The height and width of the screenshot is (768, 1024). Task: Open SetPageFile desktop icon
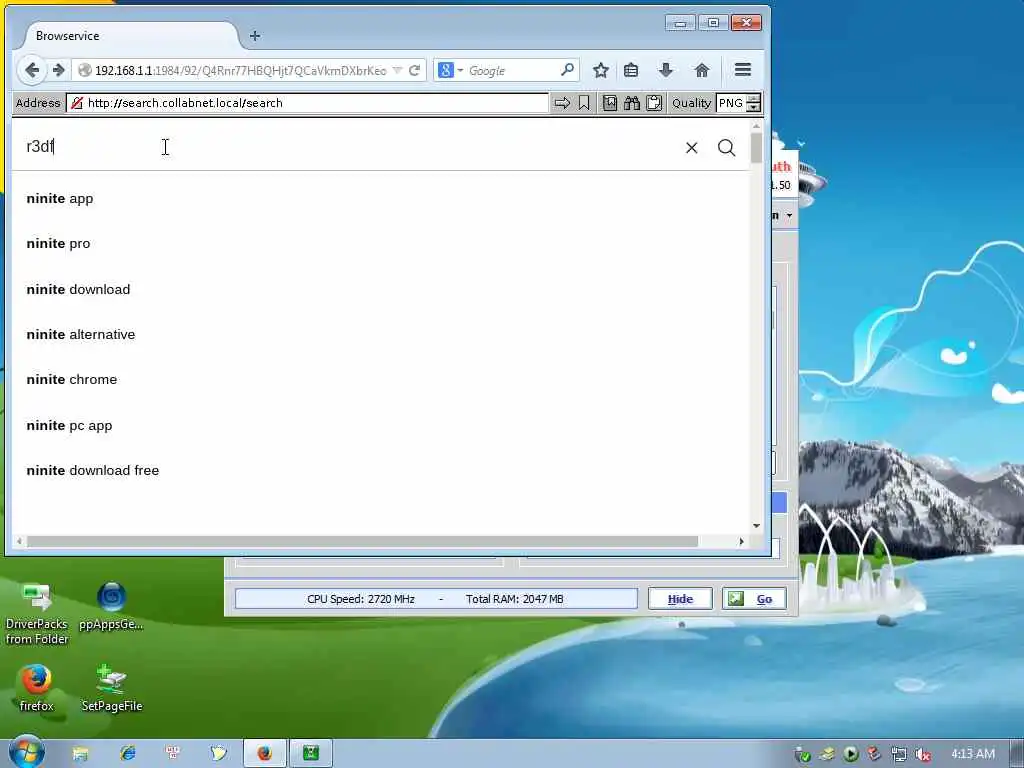[x=112, y=688]
